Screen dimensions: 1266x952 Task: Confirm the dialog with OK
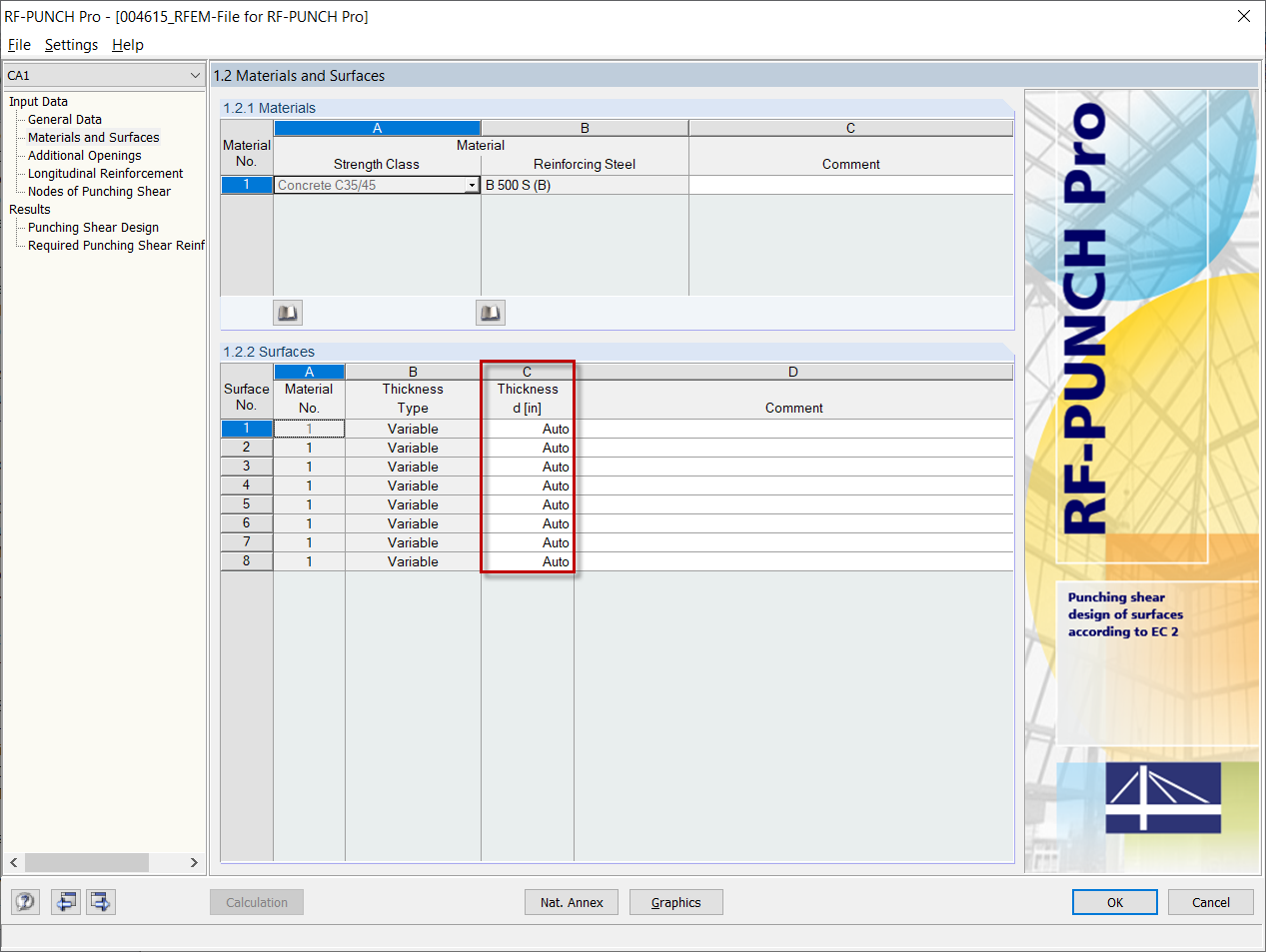1114,901
